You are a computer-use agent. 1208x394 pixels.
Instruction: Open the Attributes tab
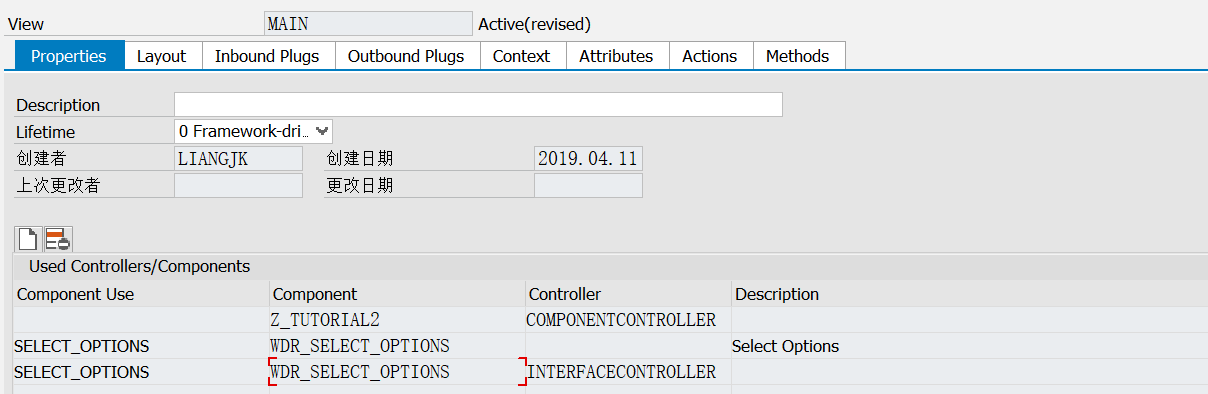(x=616, y=56)
